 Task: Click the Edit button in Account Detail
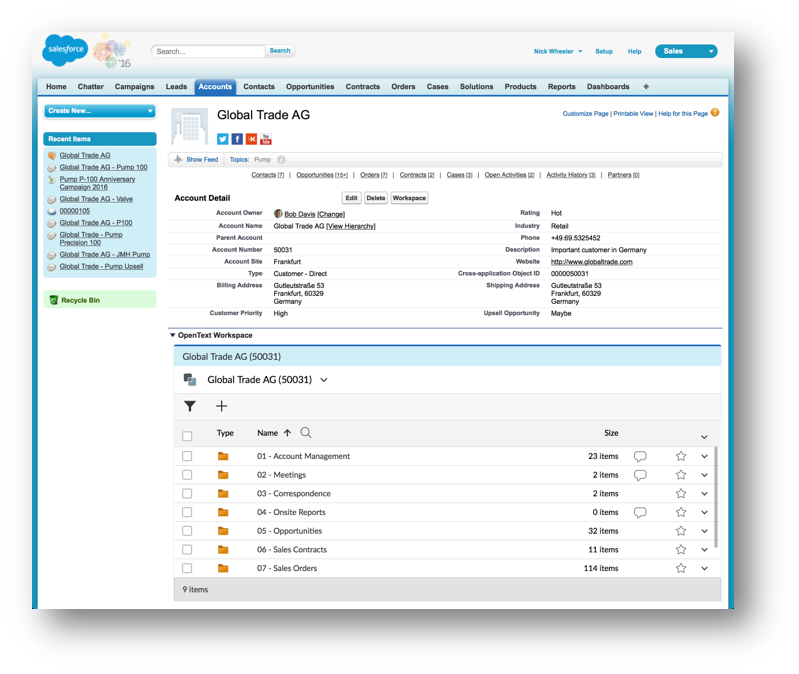point(351,198)
